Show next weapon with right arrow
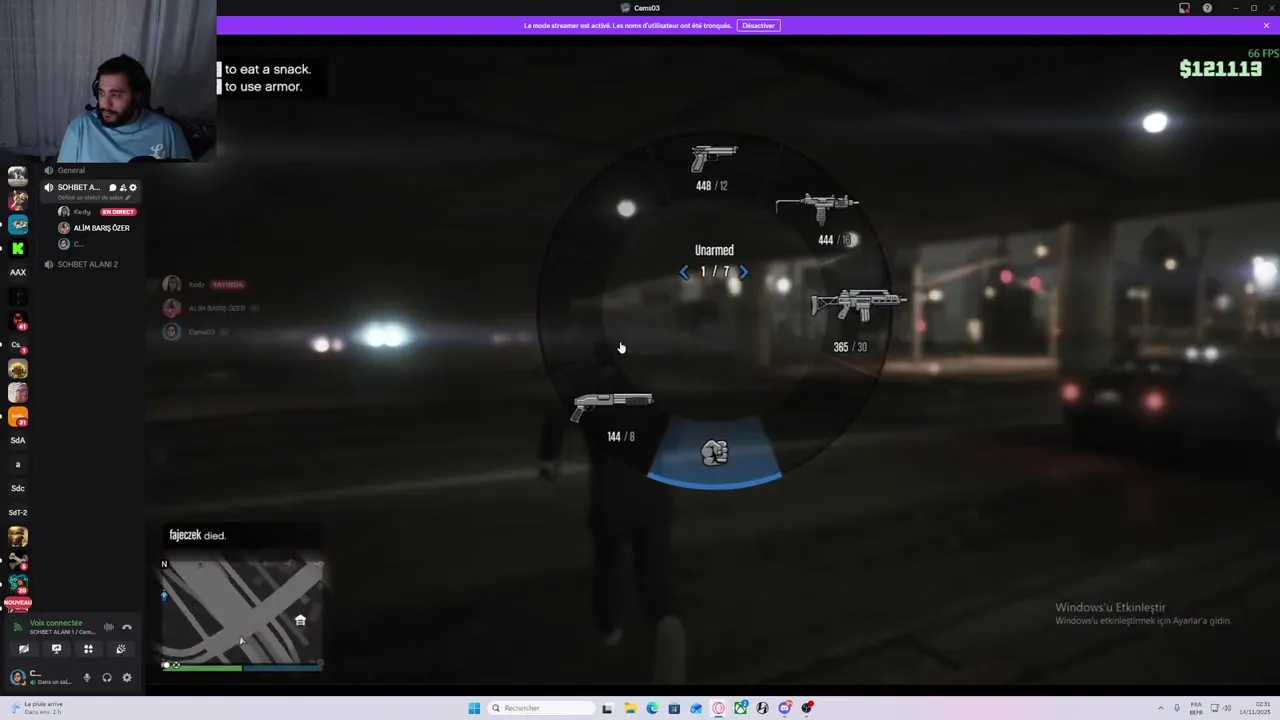This screenshot has height=720, width=1280. coord(743,272)
